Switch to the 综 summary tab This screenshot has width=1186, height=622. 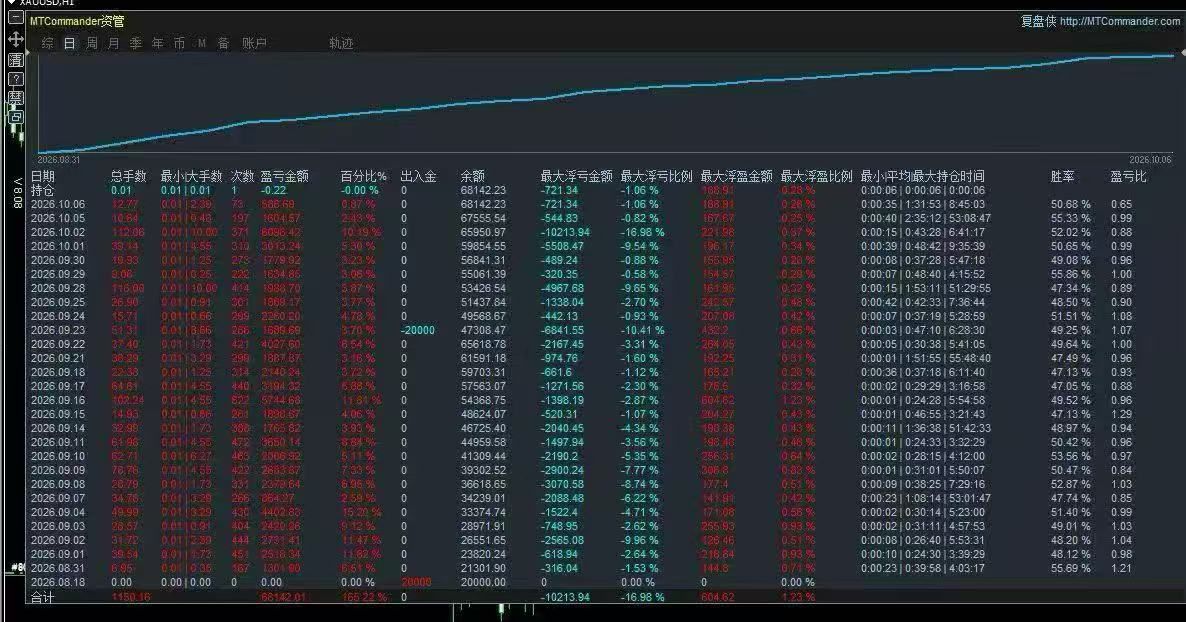(x=48, y=43)
